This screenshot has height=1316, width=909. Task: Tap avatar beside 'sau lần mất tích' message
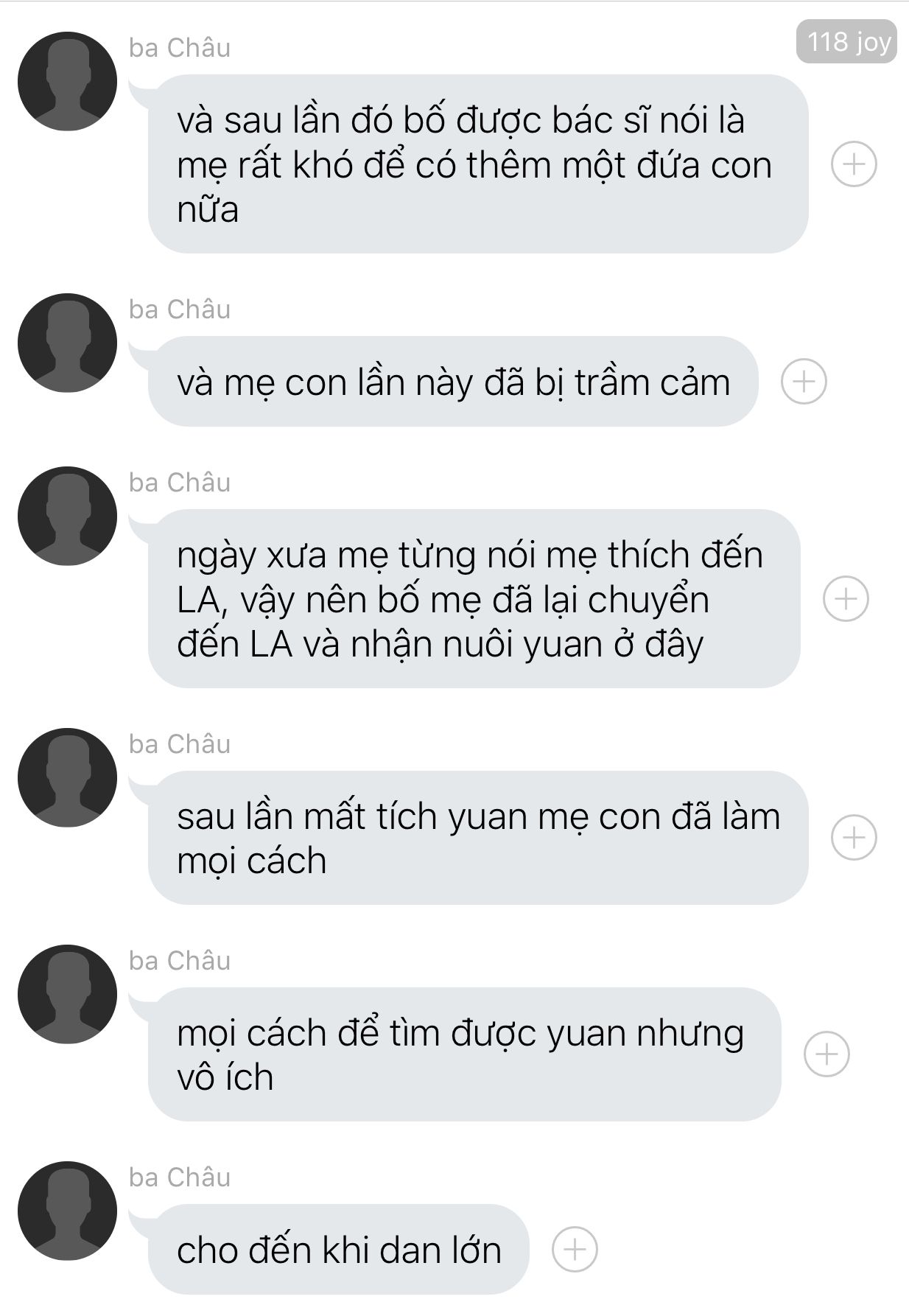click(67, 777)
